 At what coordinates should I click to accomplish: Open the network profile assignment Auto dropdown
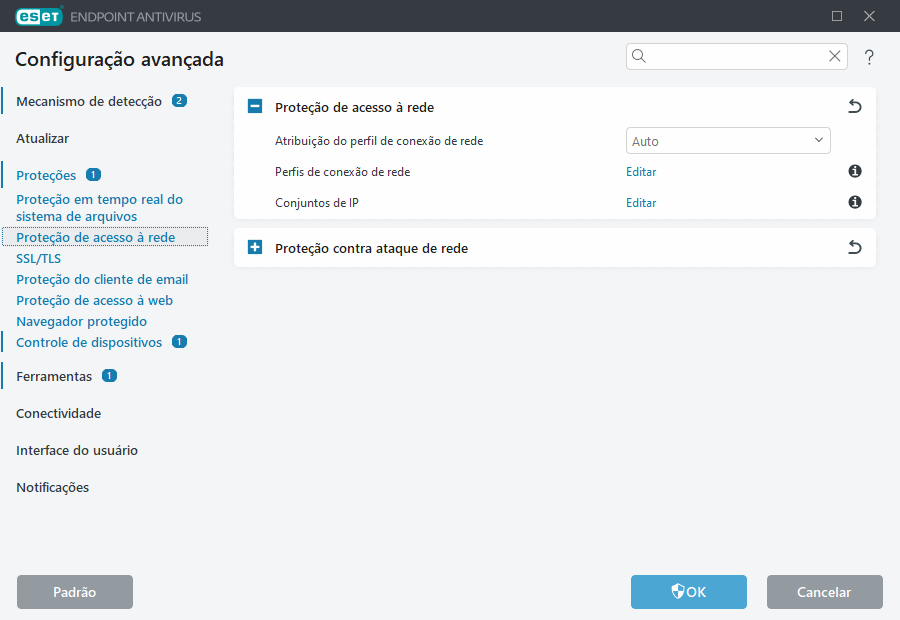(728, 141)
